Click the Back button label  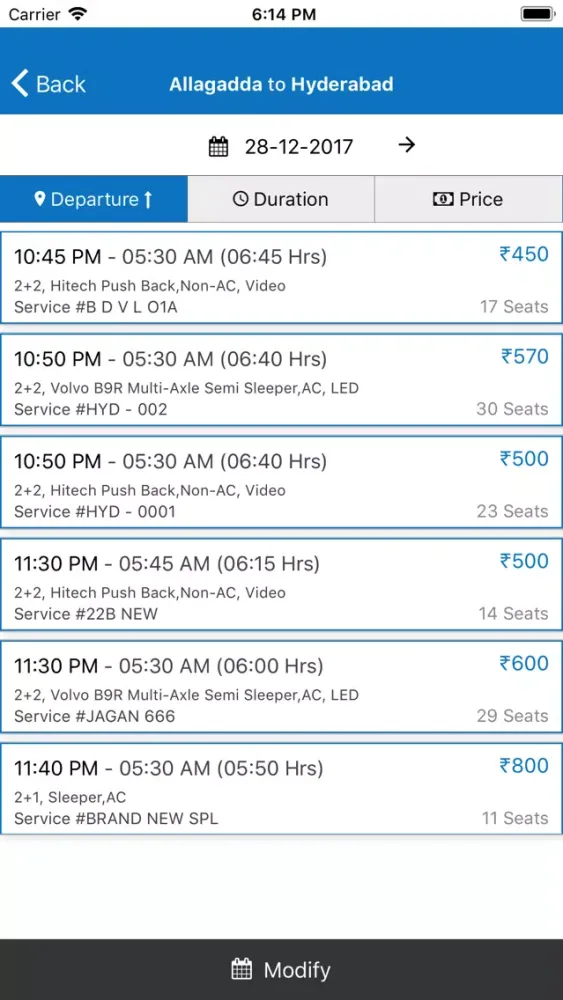click(61, 84)
